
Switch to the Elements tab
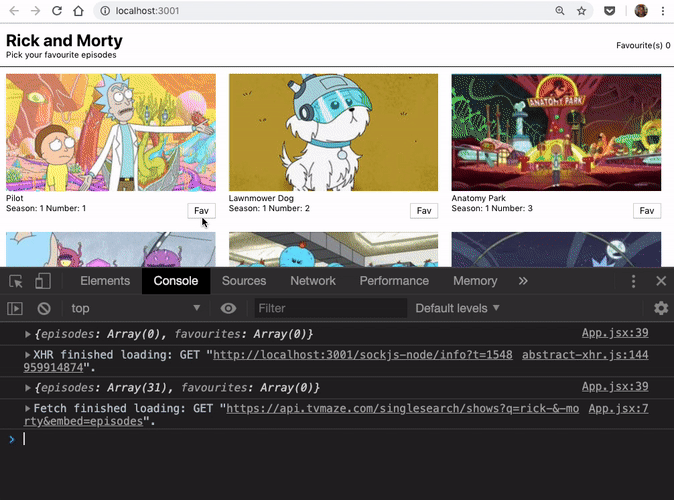coord(105,281)
